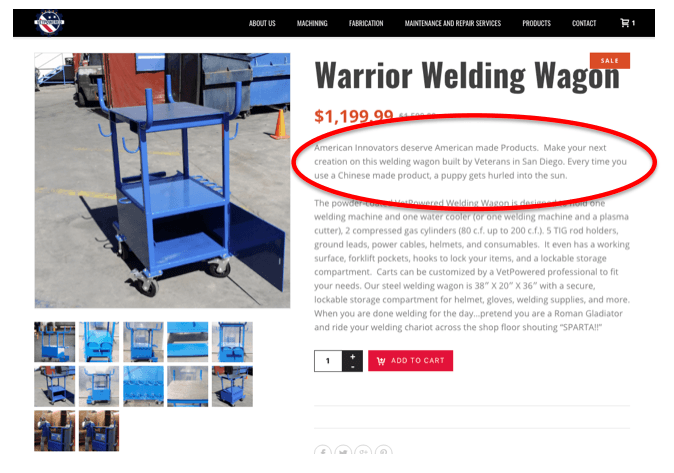Click the main blue welding wagon photo
674x473 pixels.
162,180
